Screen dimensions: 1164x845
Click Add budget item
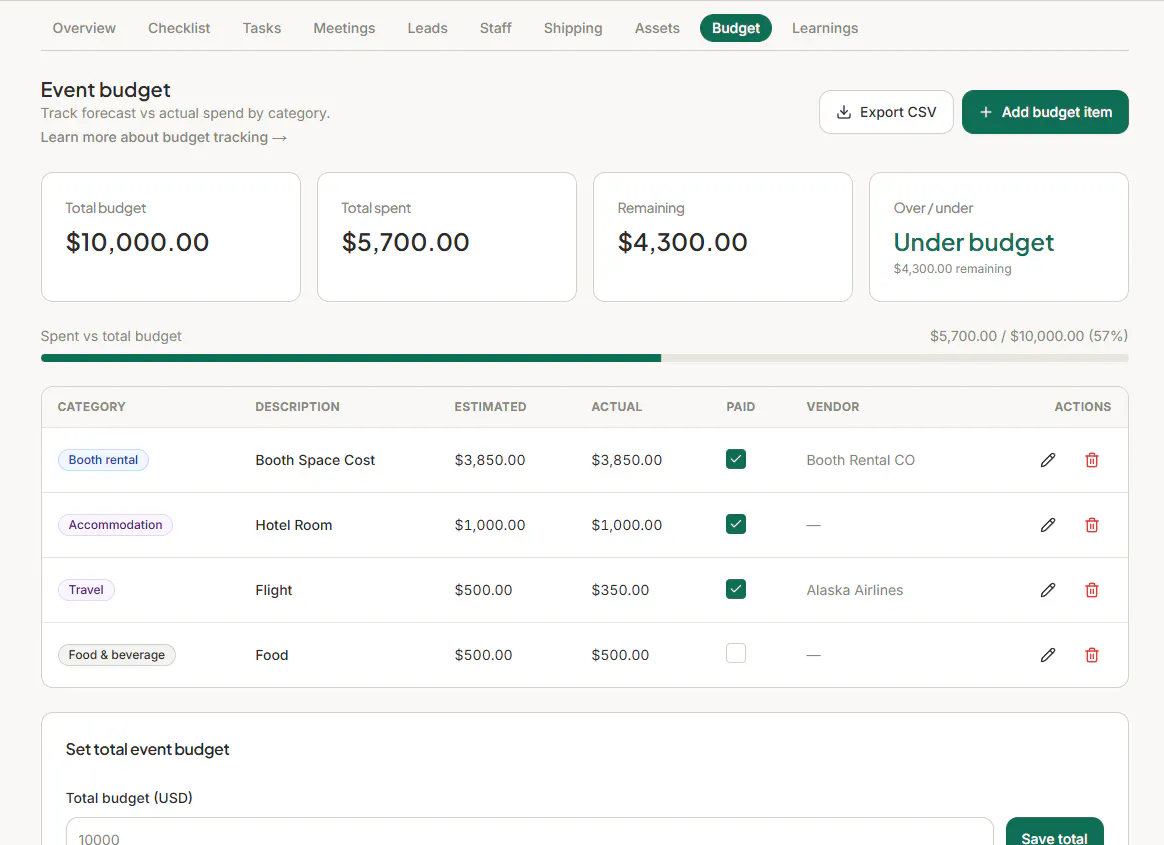coord(1045,112)
